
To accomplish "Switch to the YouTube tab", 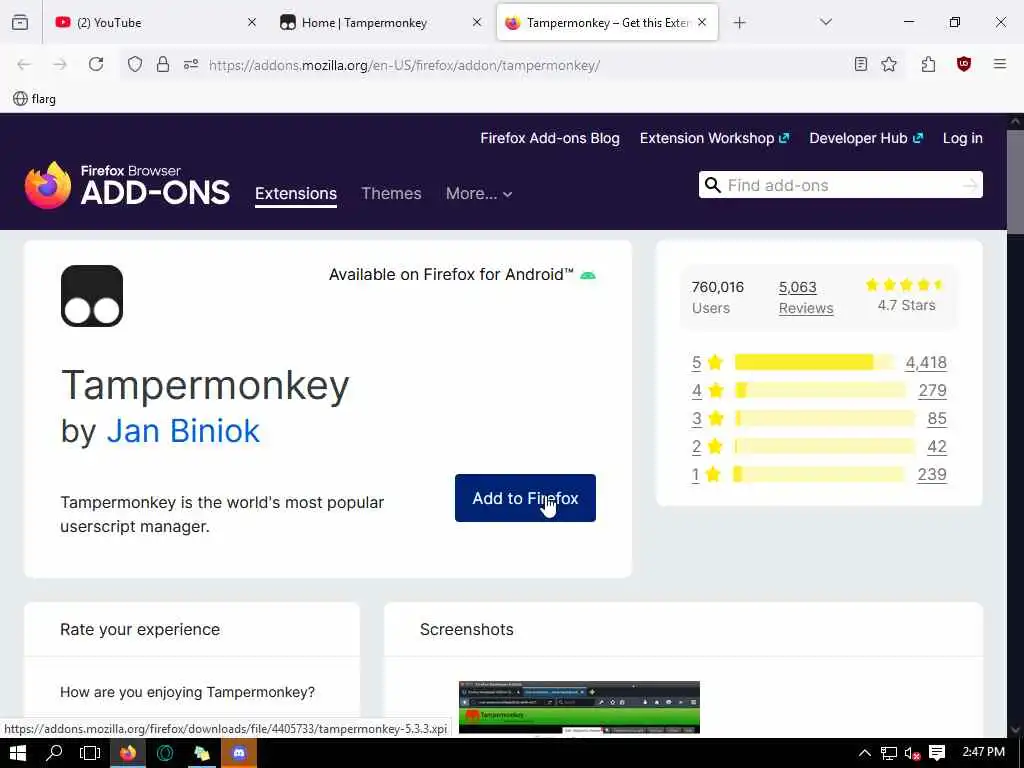I will 148,22.
